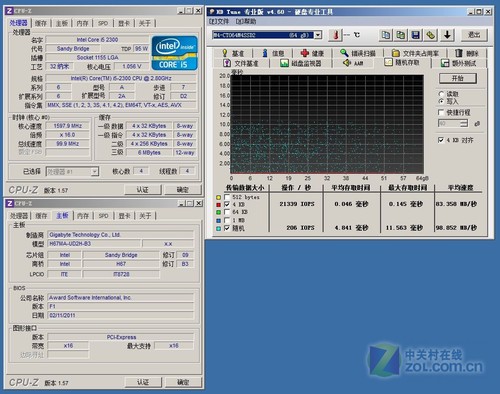Click the HD Tune title bar app icon
This screenshot has width=500, height=394.
point(211,12)
